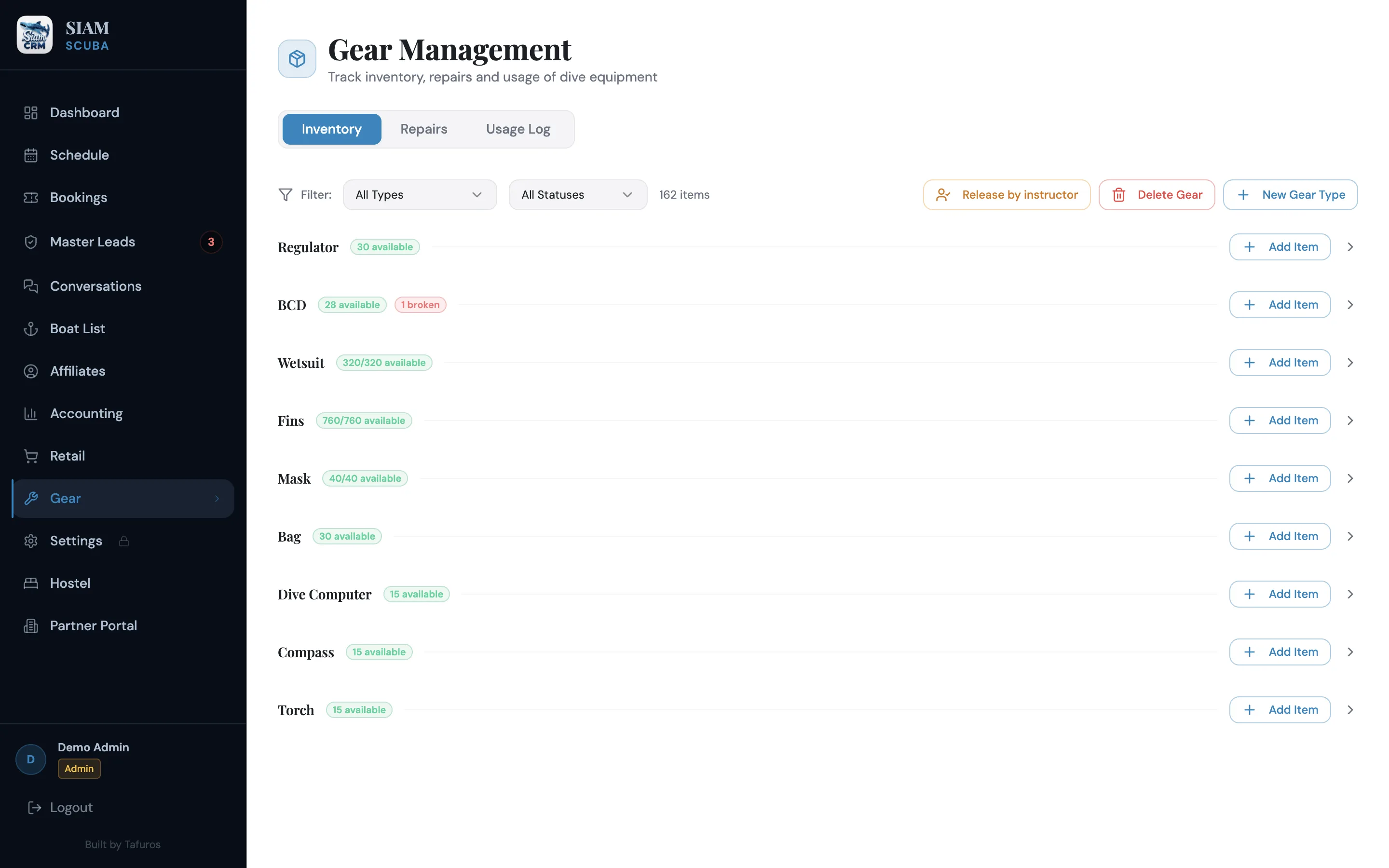This screenshot has width=1389, height=868.
Task: Click Add Item for BCD
Action: click(x=1280, y=305)
